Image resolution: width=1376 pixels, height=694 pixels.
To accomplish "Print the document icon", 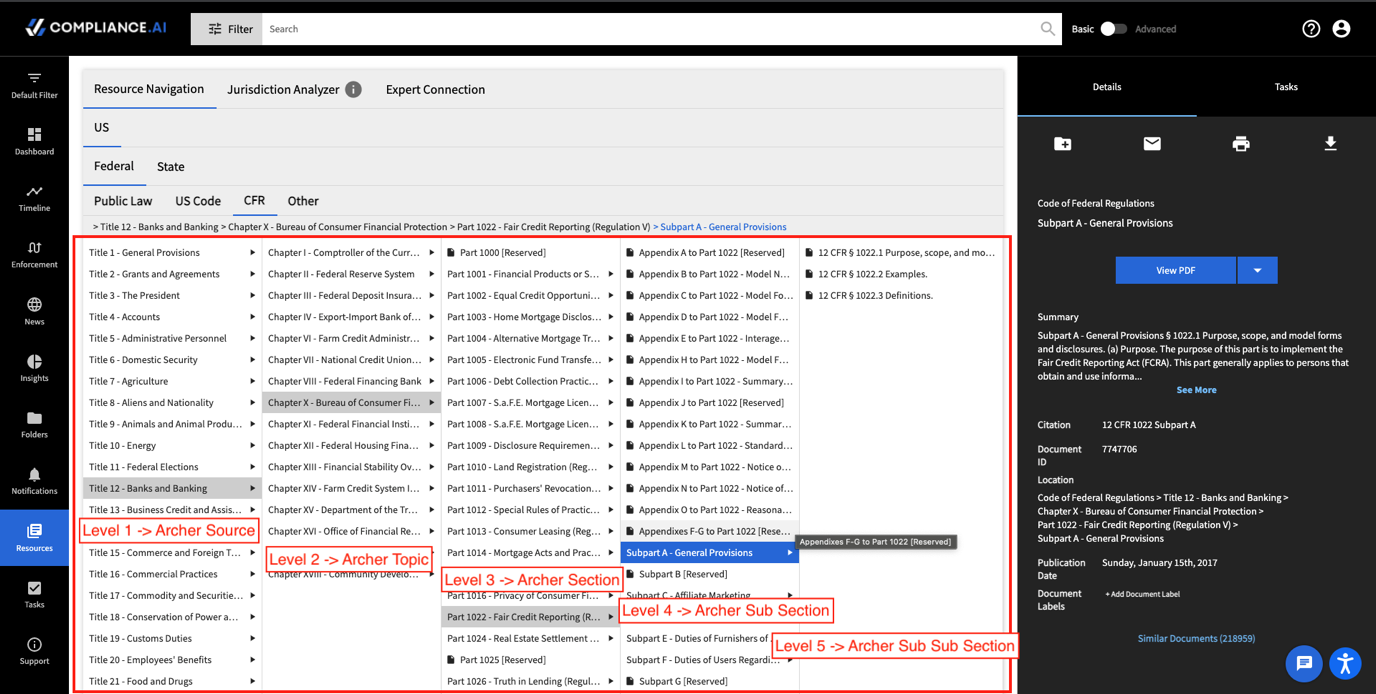I will (1241, 144).
